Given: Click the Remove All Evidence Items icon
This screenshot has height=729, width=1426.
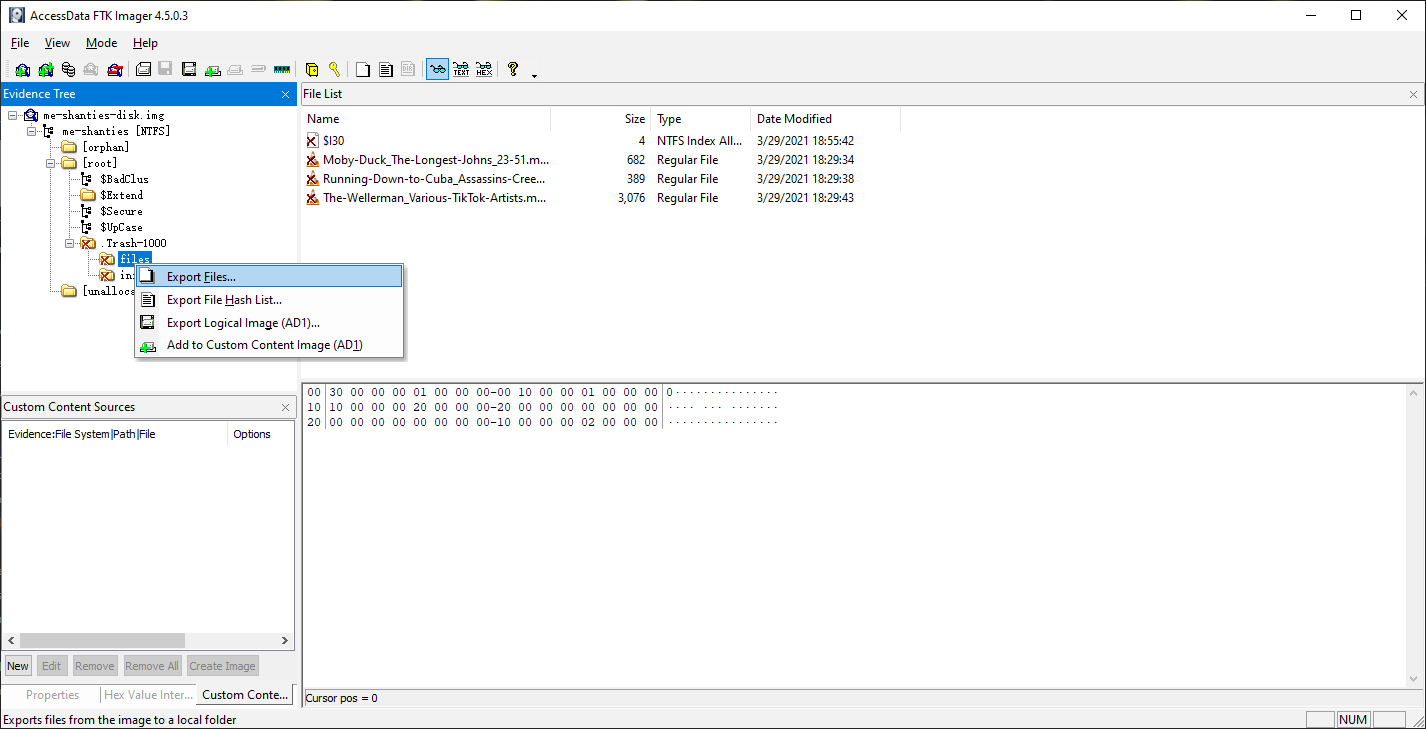Looking at the screenshot, I should (115, 69).
